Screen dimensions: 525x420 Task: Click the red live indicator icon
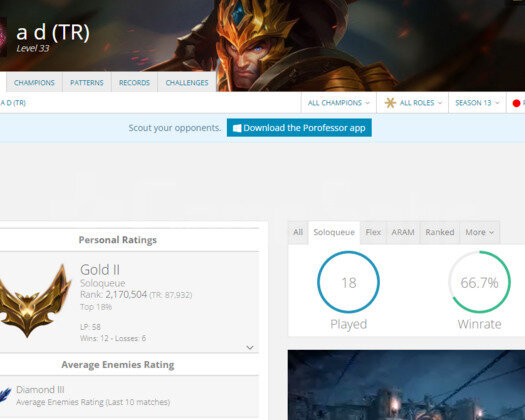516,103
